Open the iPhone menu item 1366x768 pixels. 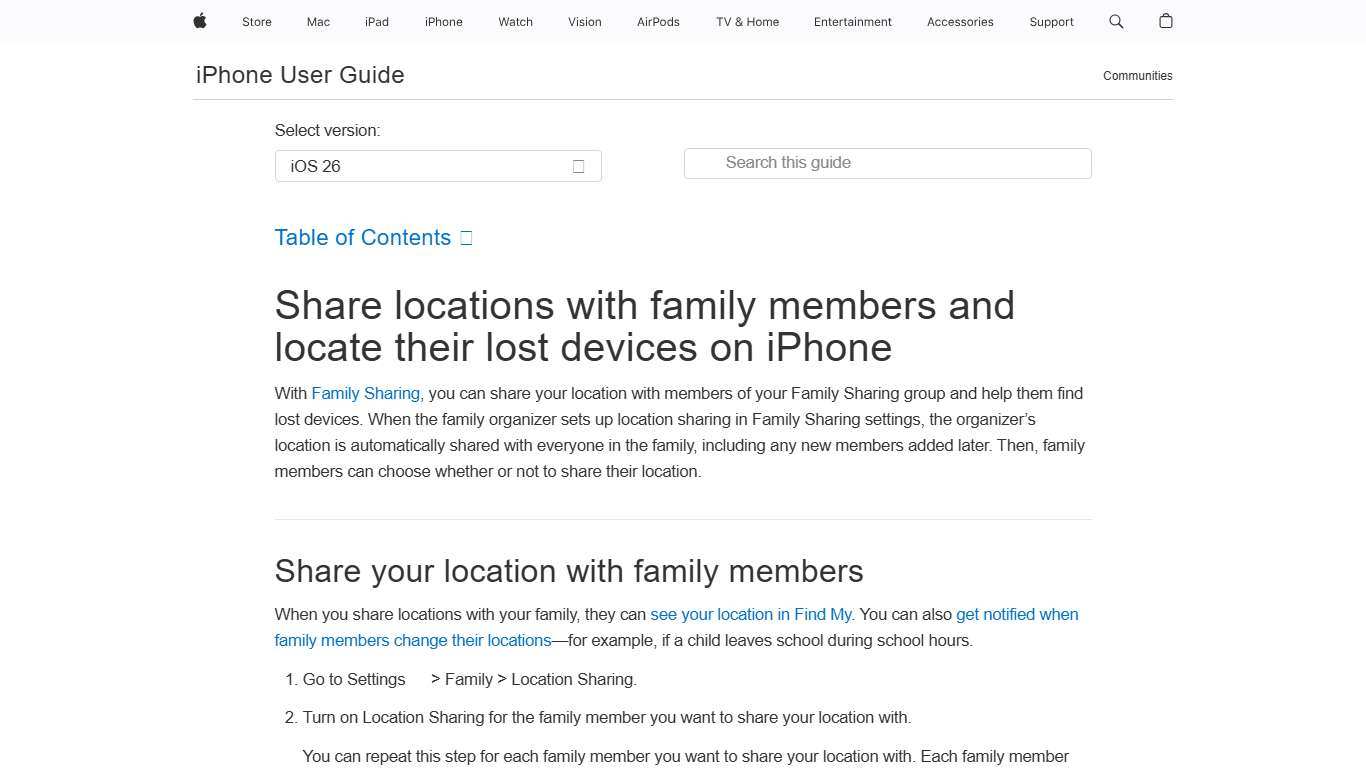click(x=443, y=21)
